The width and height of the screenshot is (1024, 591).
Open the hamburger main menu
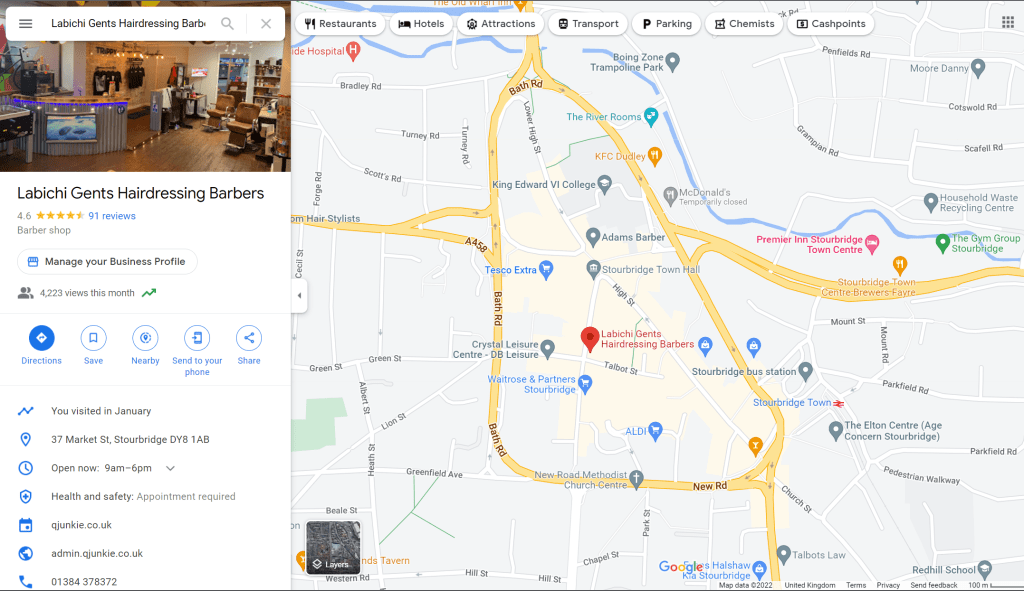coord(25,24)
